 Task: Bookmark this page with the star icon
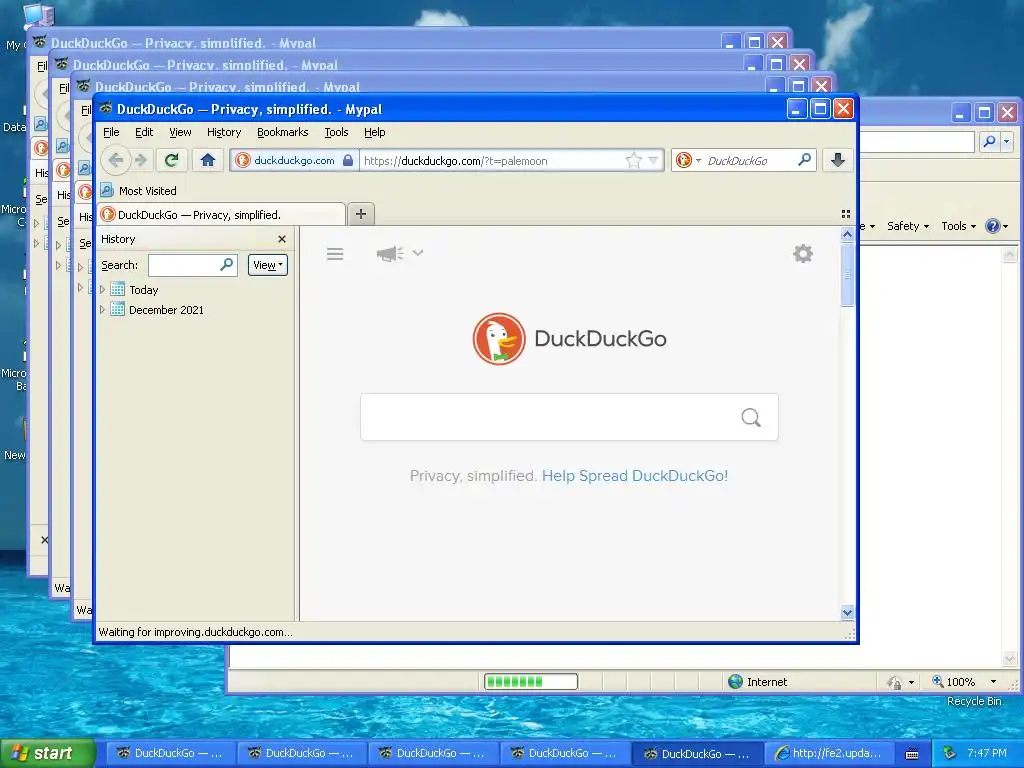633,161
